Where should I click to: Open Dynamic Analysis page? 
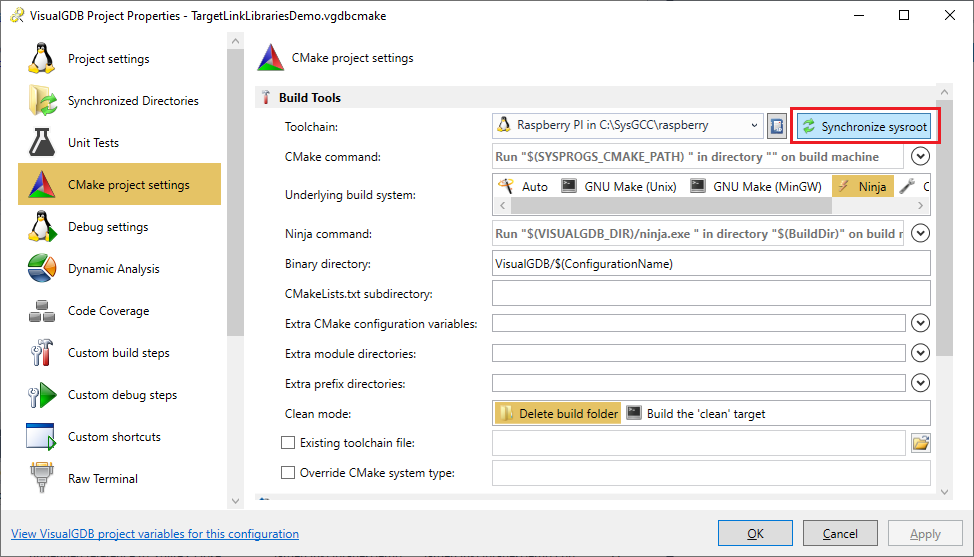119,269
